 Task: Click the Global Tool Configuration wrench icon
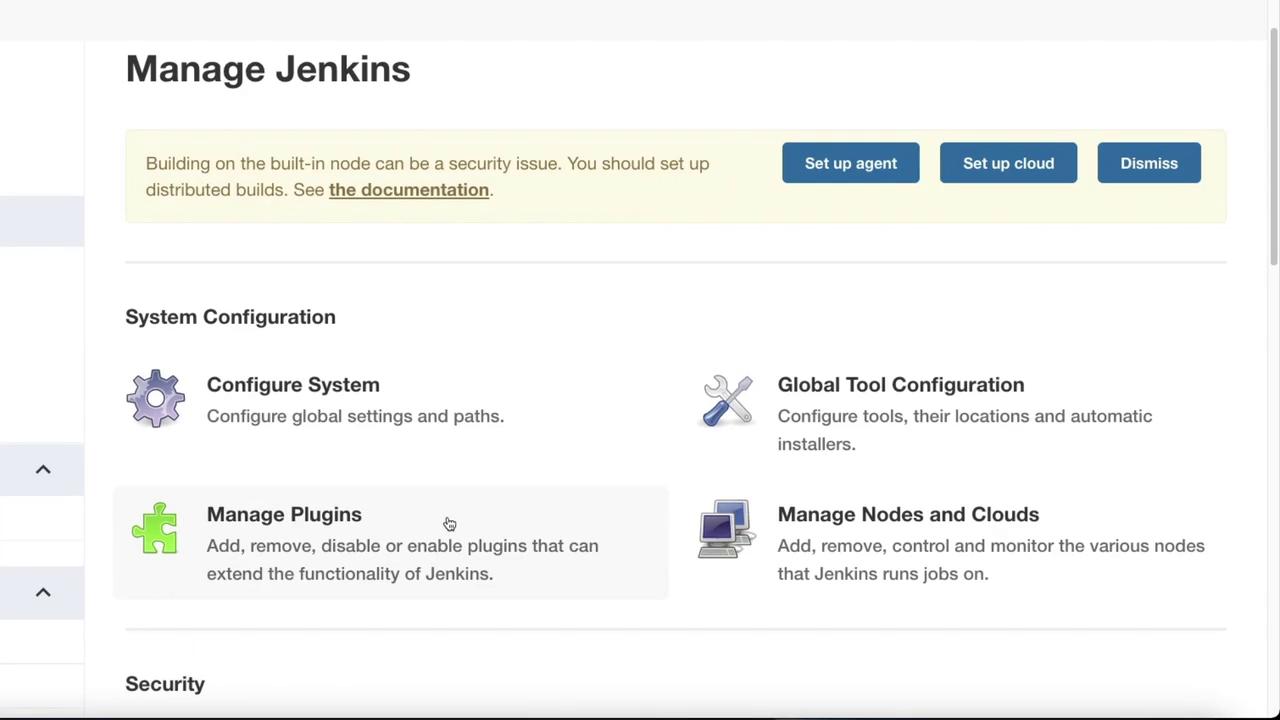tap(727, 400)
